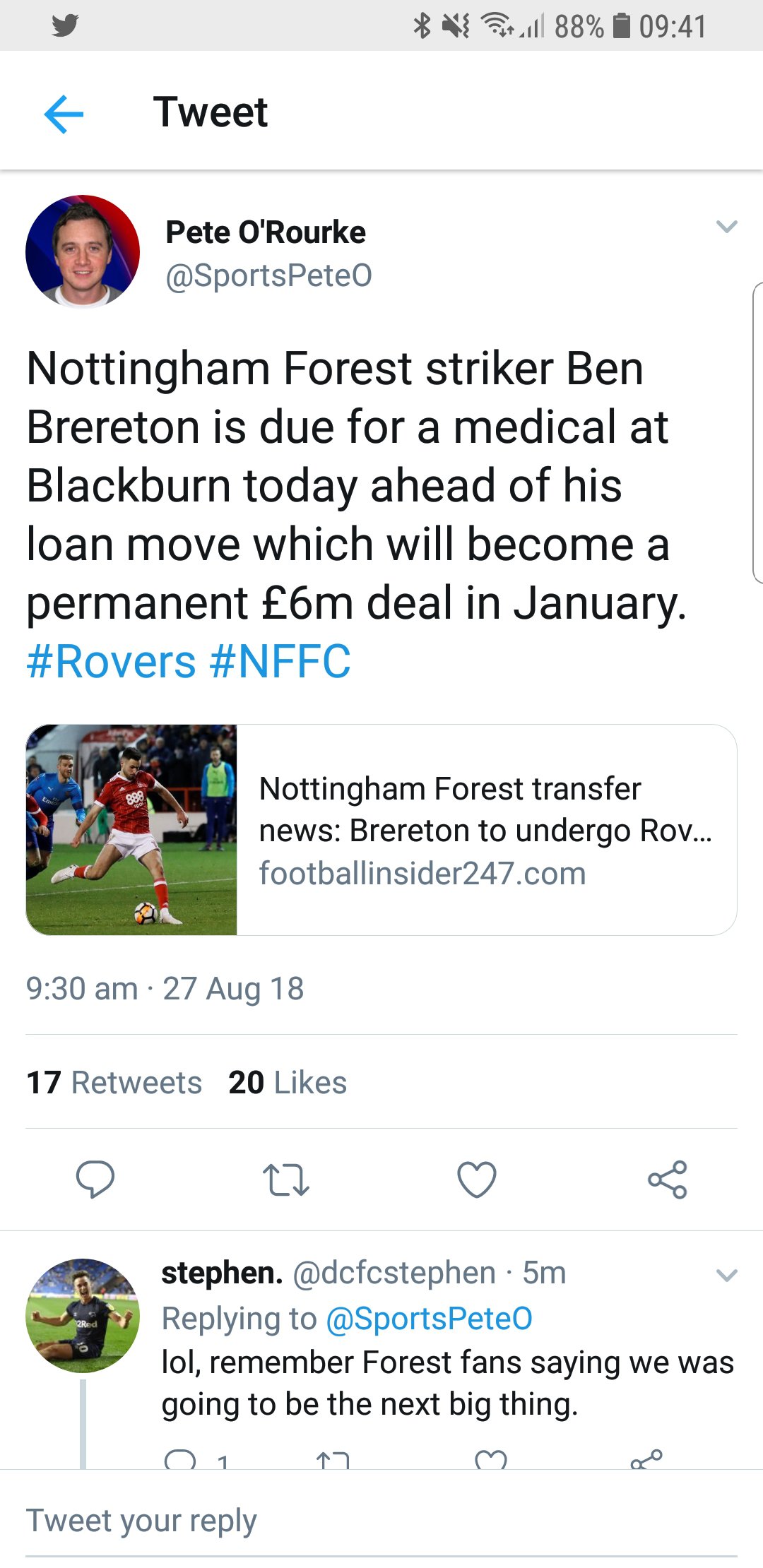
Task: Open the #Rovers hashtag
Action: pyautogui.click(x=111, y=662)
